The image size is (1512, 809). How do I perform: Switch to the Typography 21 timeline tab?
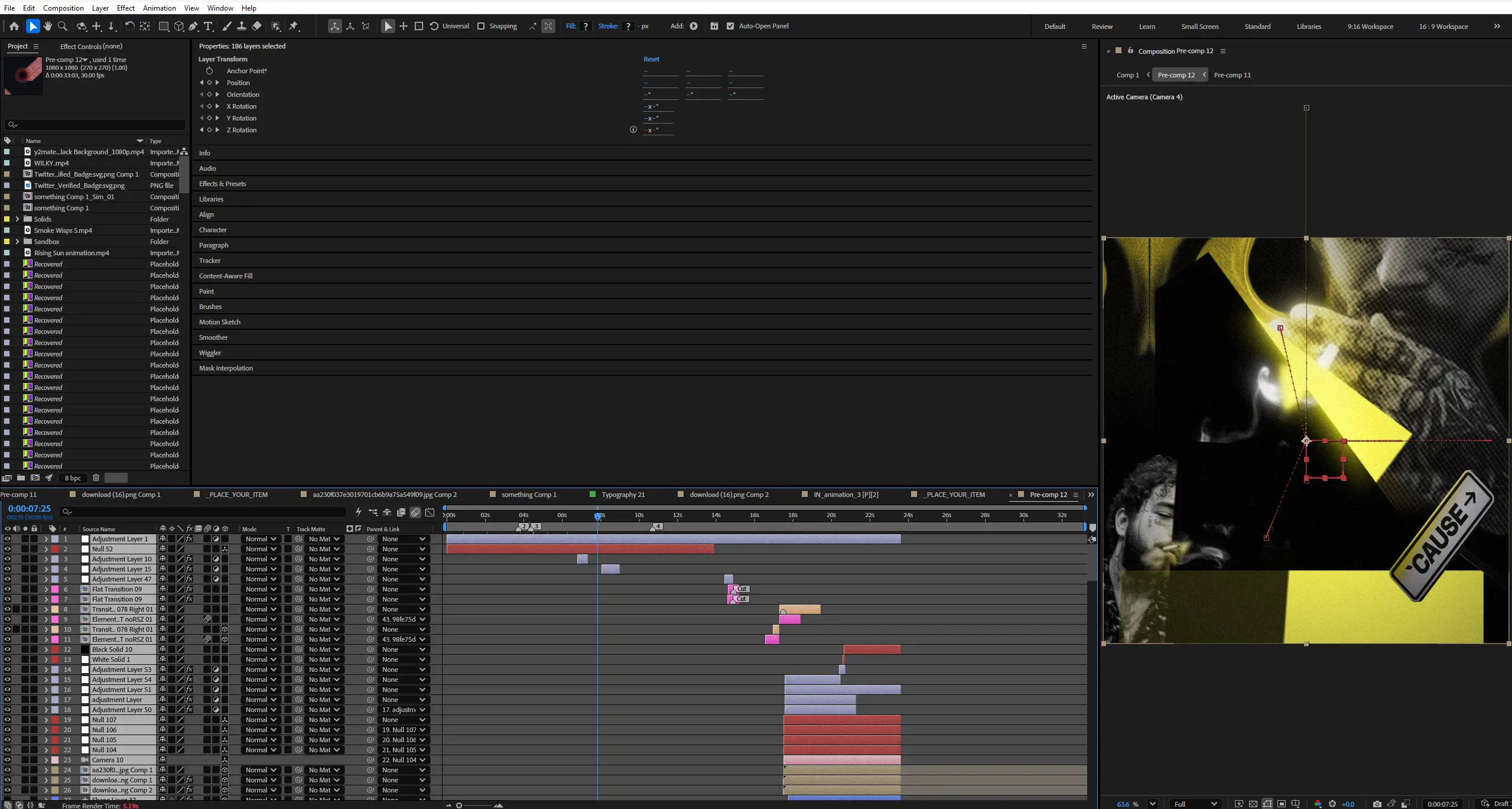click(623, 495)
